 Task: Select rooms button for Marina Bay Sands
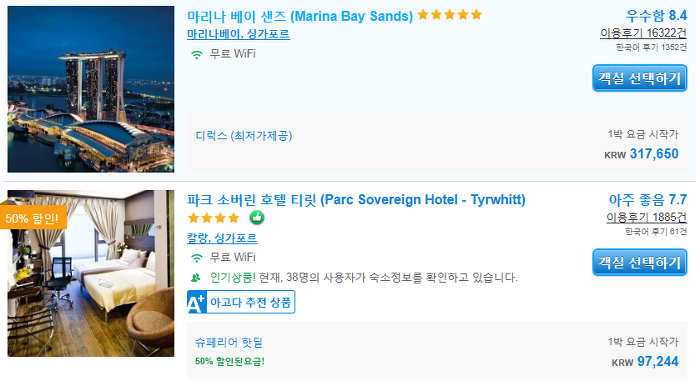tap(639, 79)
